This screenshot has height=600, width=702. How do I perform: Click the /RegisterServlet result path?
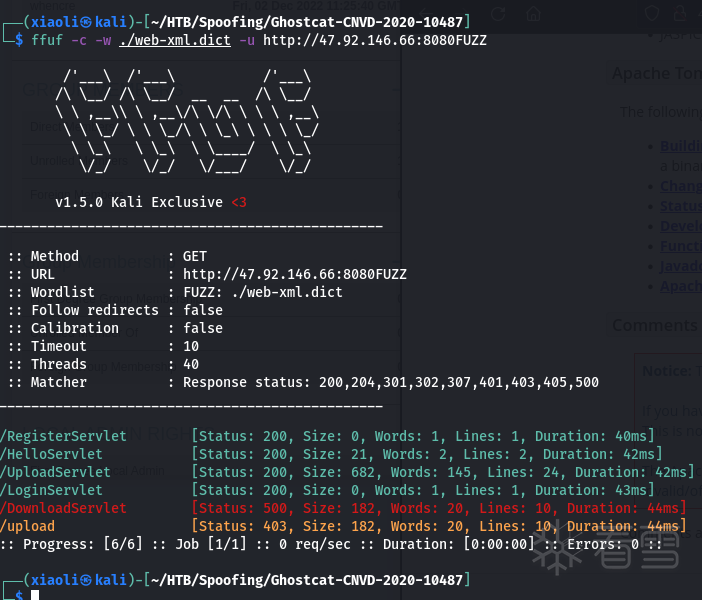point(64,436)
